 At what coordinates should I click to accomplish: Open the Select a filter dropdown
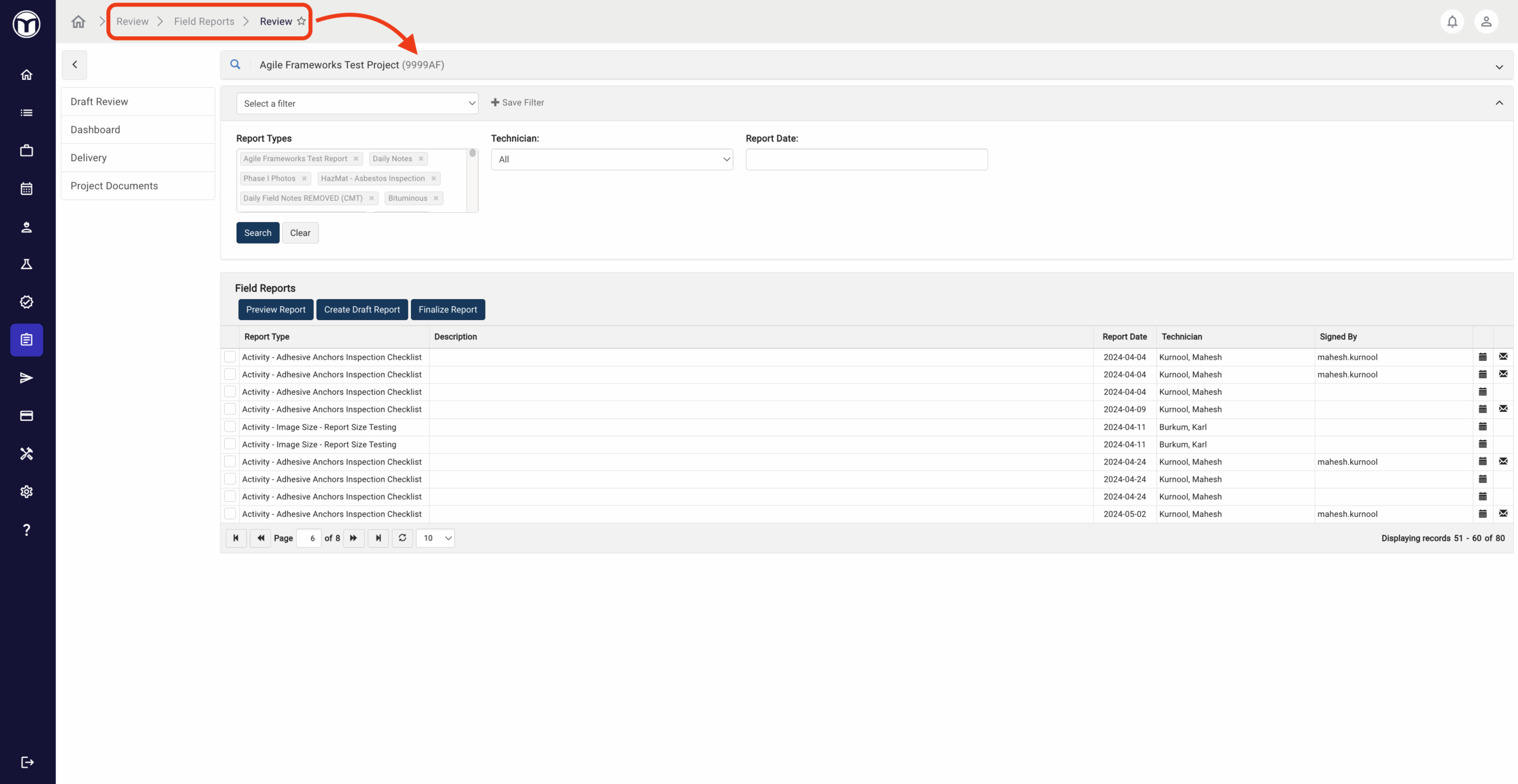click(357, 104)
